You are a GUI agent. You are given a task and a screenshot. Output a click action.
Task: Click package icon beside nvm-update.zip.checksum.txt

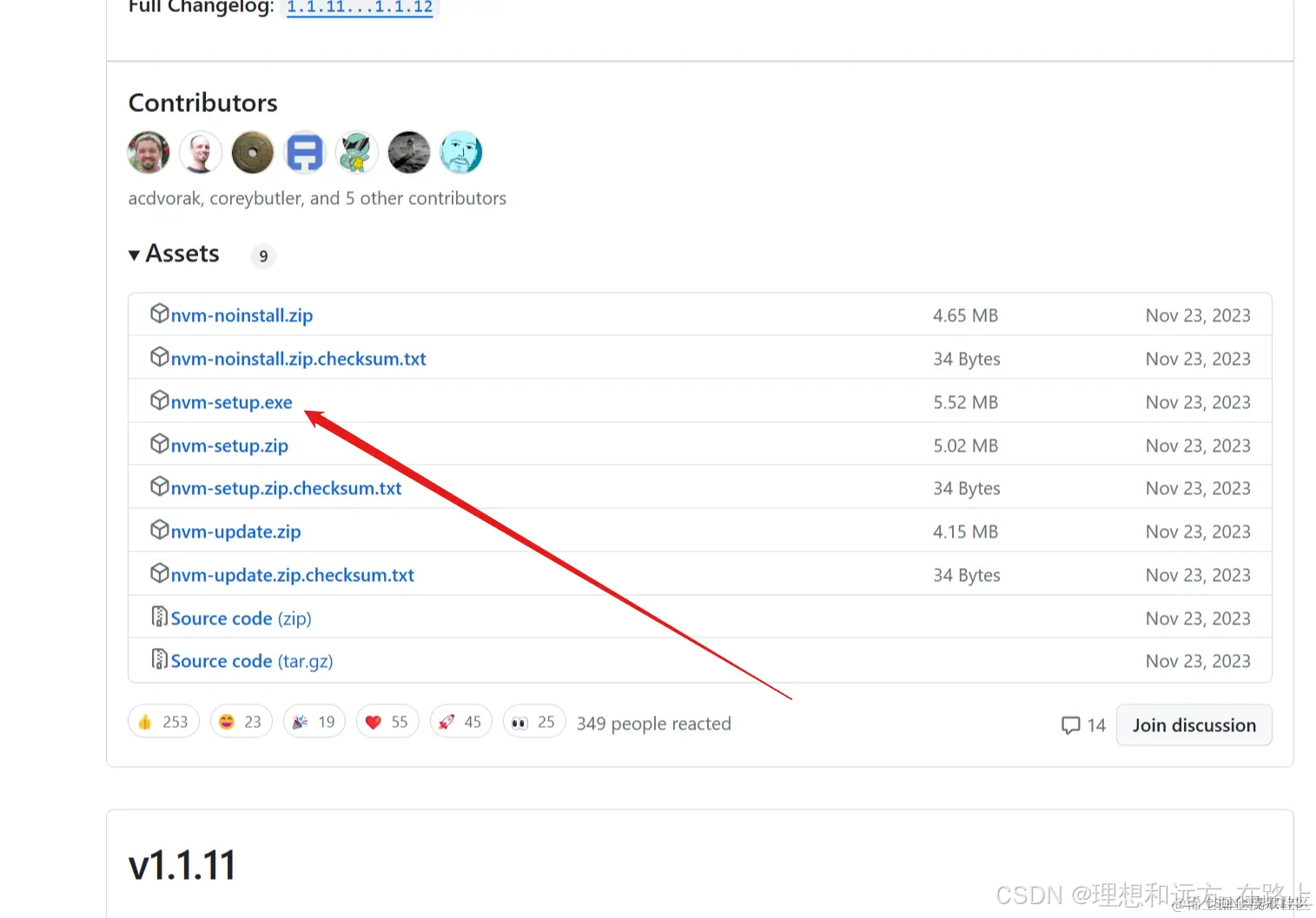(x=159, y=572)
